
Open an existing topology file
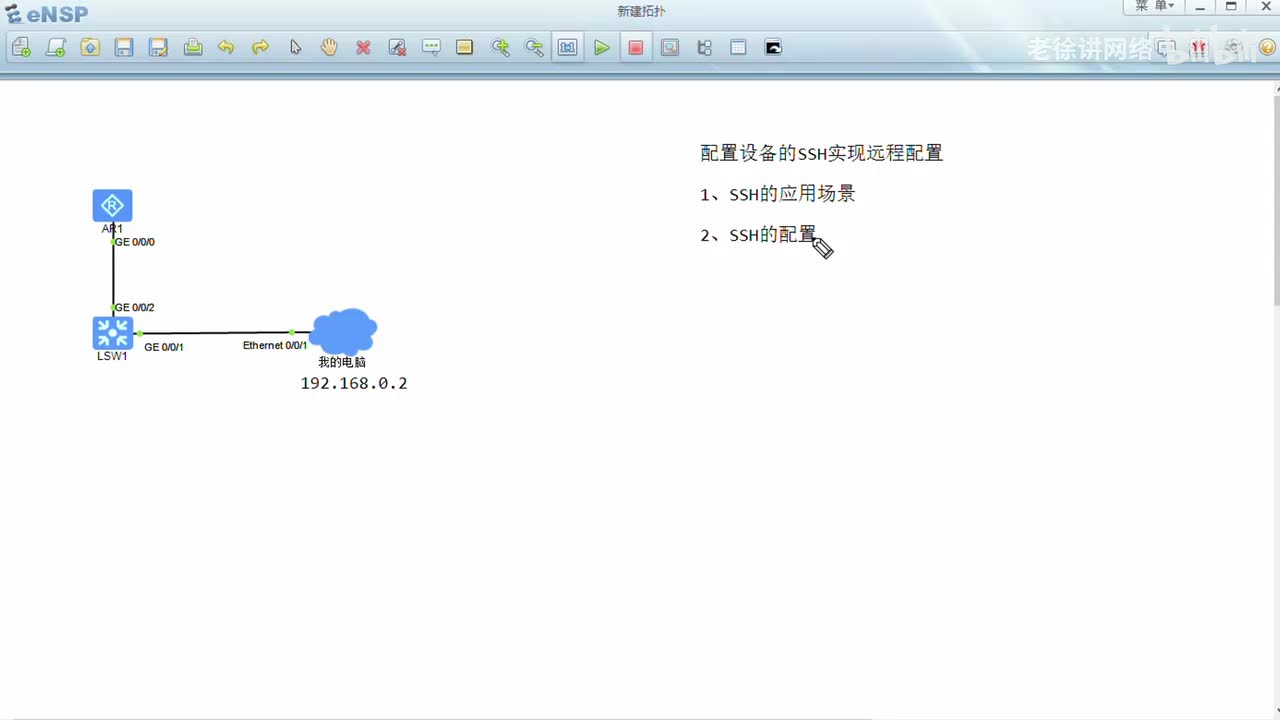[90, 47]
